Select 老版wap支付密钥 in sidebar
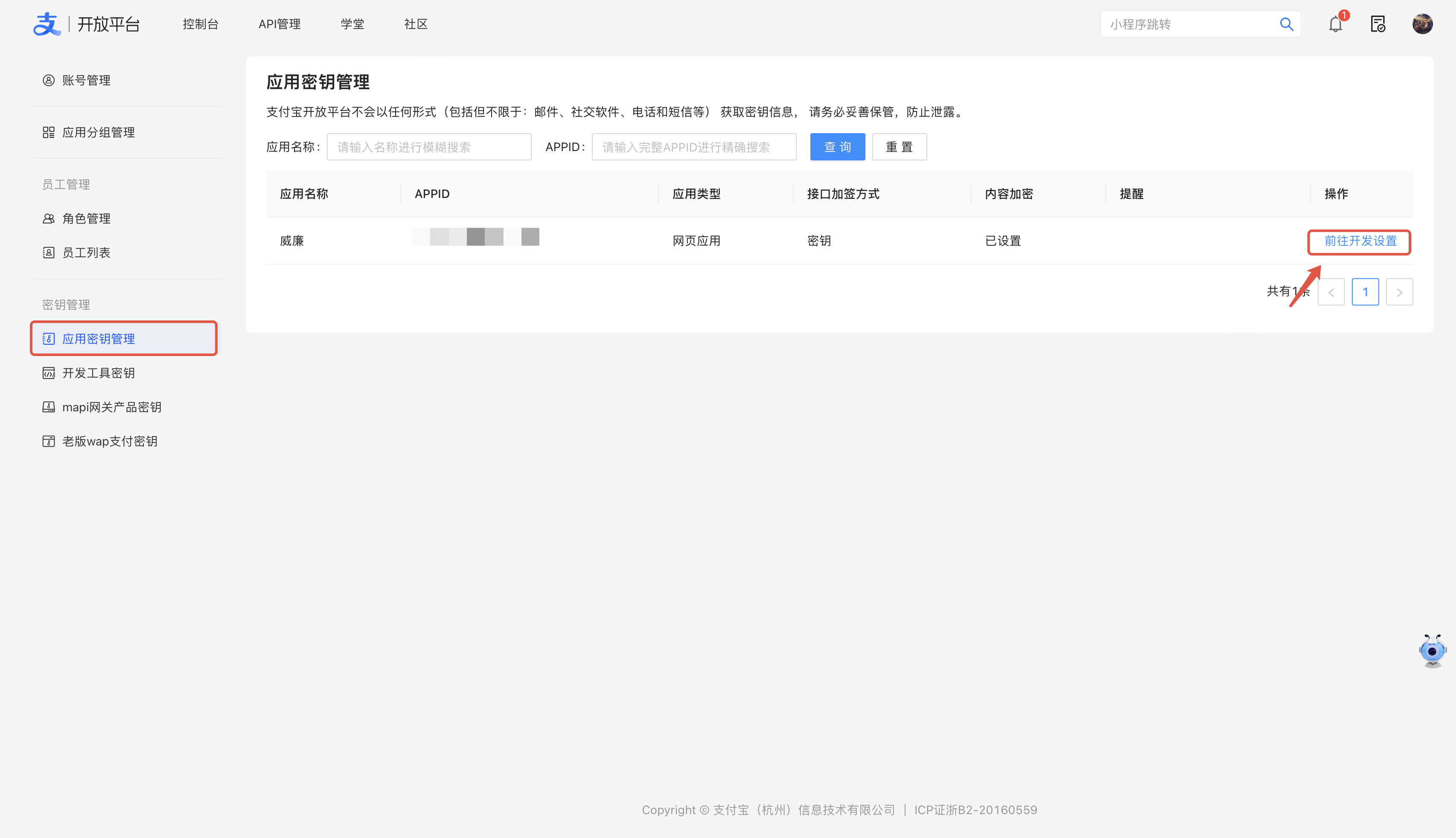Image resolution: width=1456 pixels, height=838 pixels. (x=127, y=442)
